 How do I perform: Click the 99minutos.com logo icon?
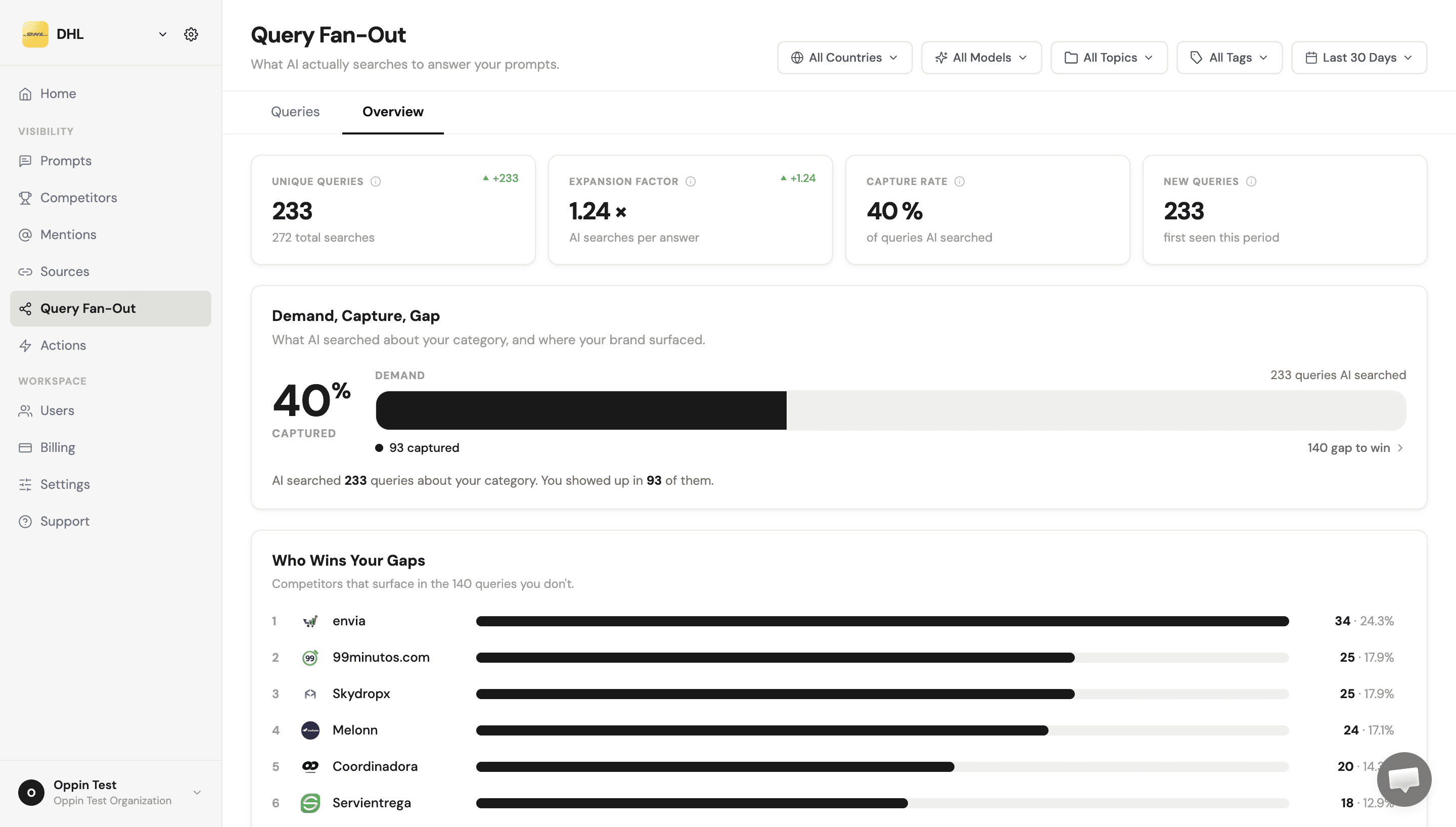(310, 657)
